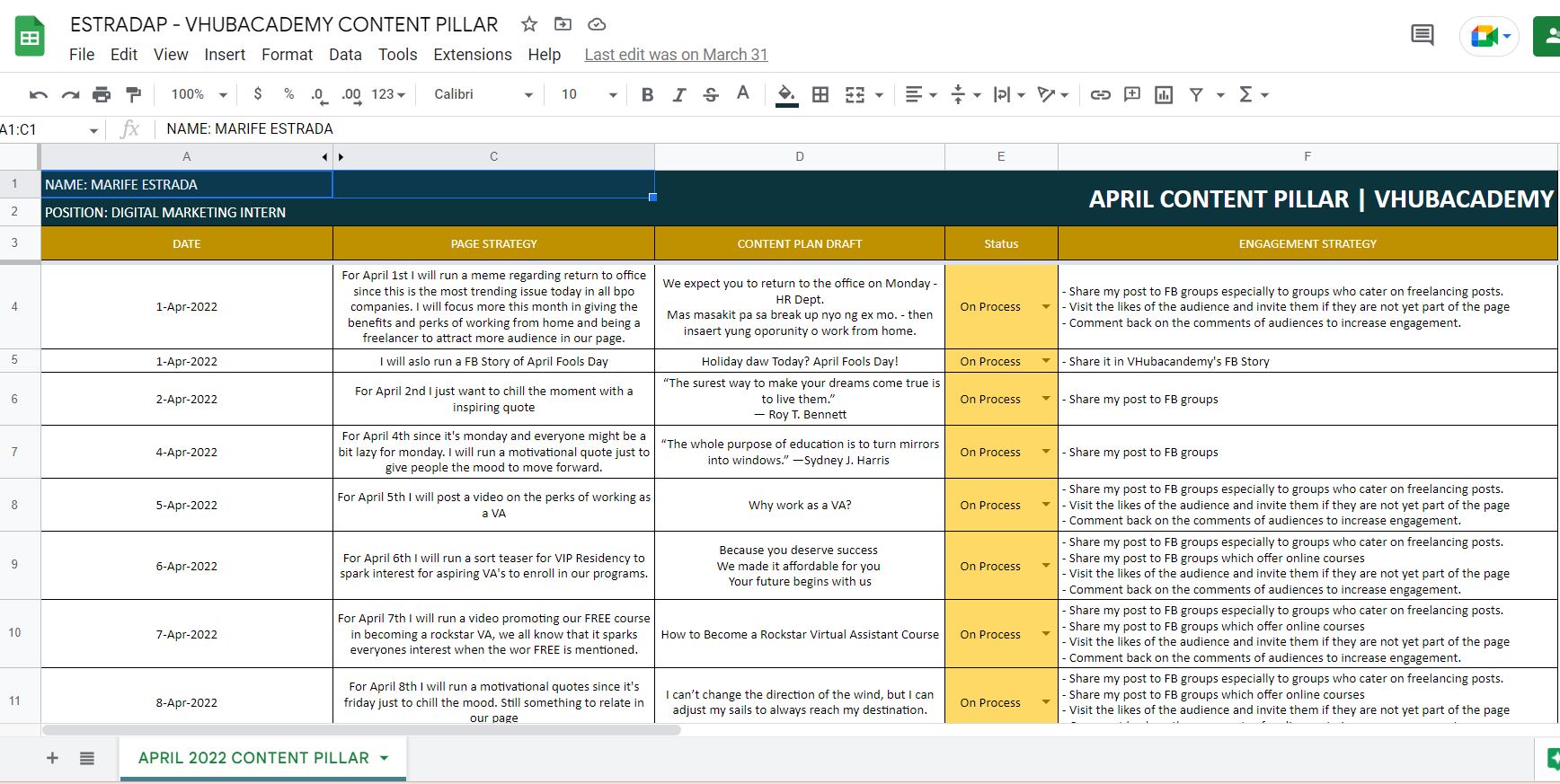Open the Format menu
Image resolution: width=1560 pixels, height=784 pixels.
coord(287,55)
